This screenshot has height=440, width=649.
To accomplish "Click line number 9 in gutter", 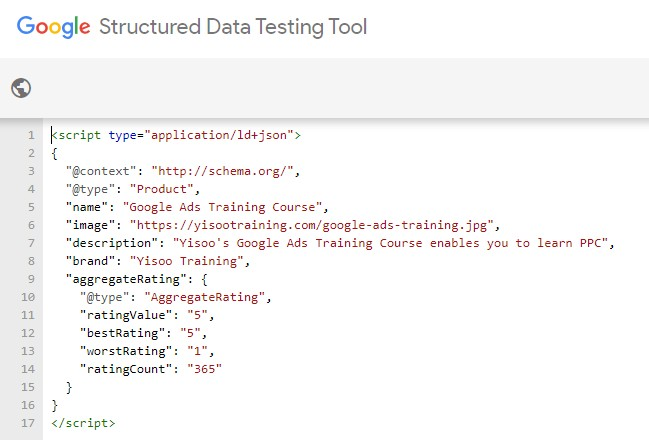I will tap(31, 279).
